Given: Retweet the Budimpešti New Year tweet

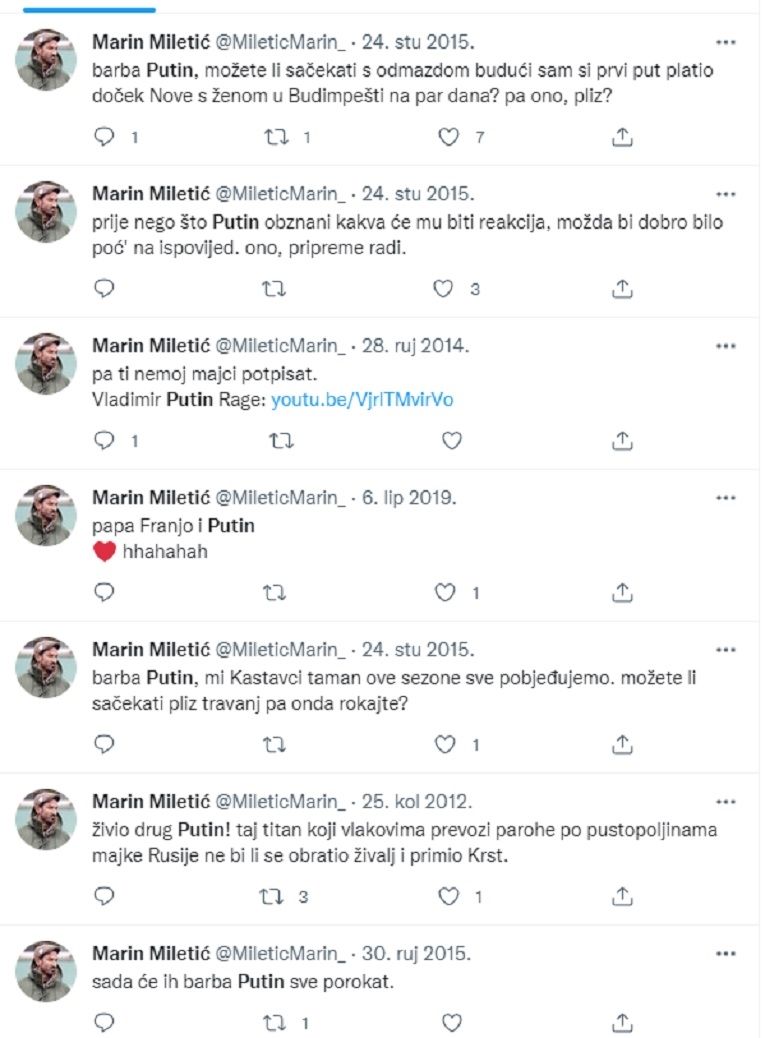Looking at the screenshot, I should point(274,137).
